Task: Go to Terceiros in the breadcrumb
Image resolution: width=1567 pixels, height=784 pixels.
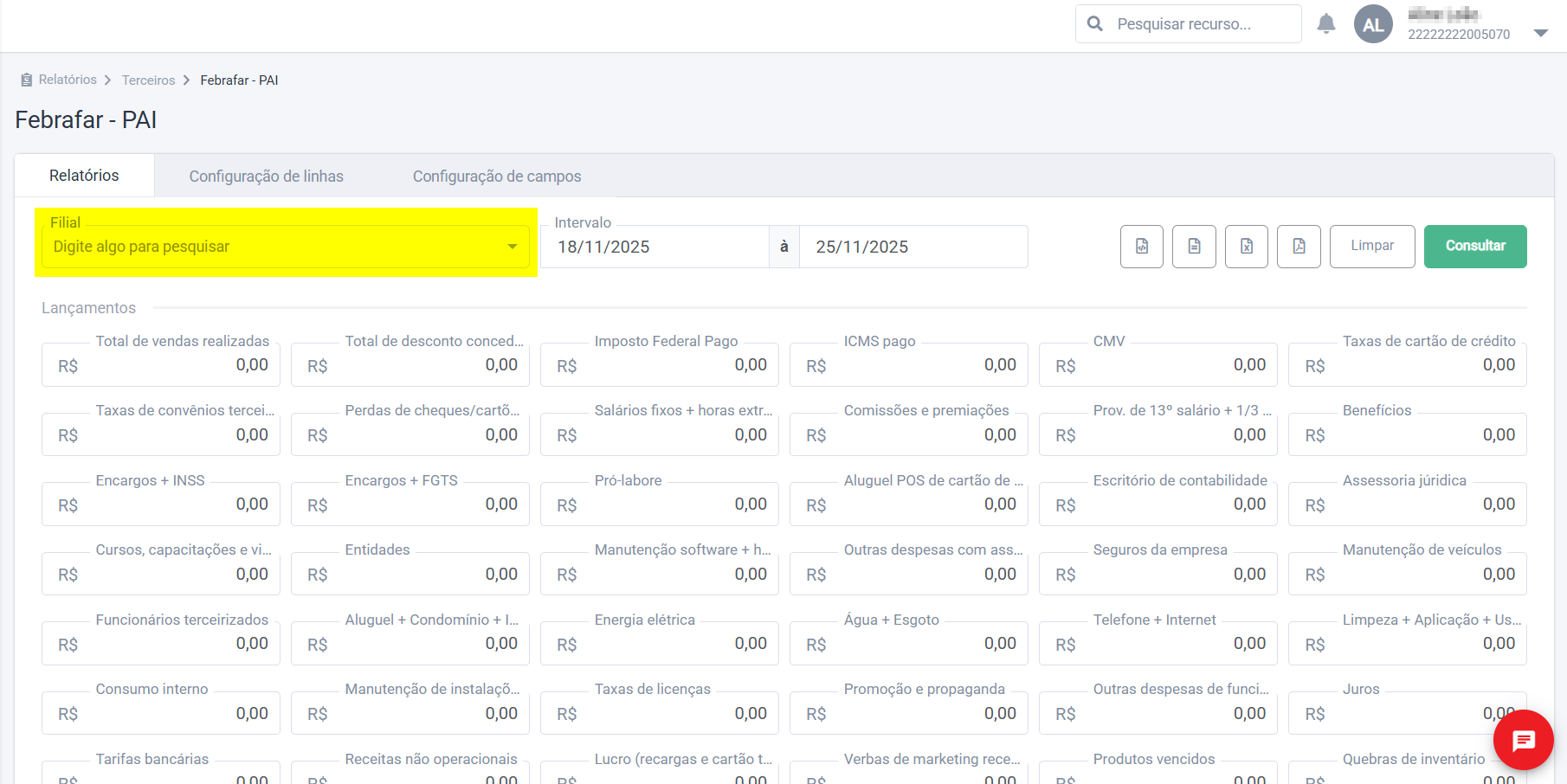Action: coord(148,80)
